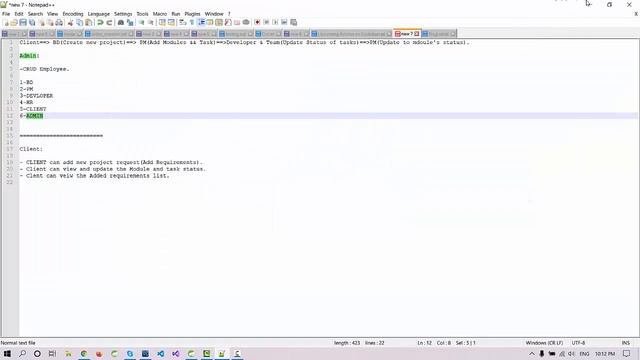The height and width of the screenshot is (360, 640).
Task: Click the Save toolbar icon
Action: (x=23, y=22)
